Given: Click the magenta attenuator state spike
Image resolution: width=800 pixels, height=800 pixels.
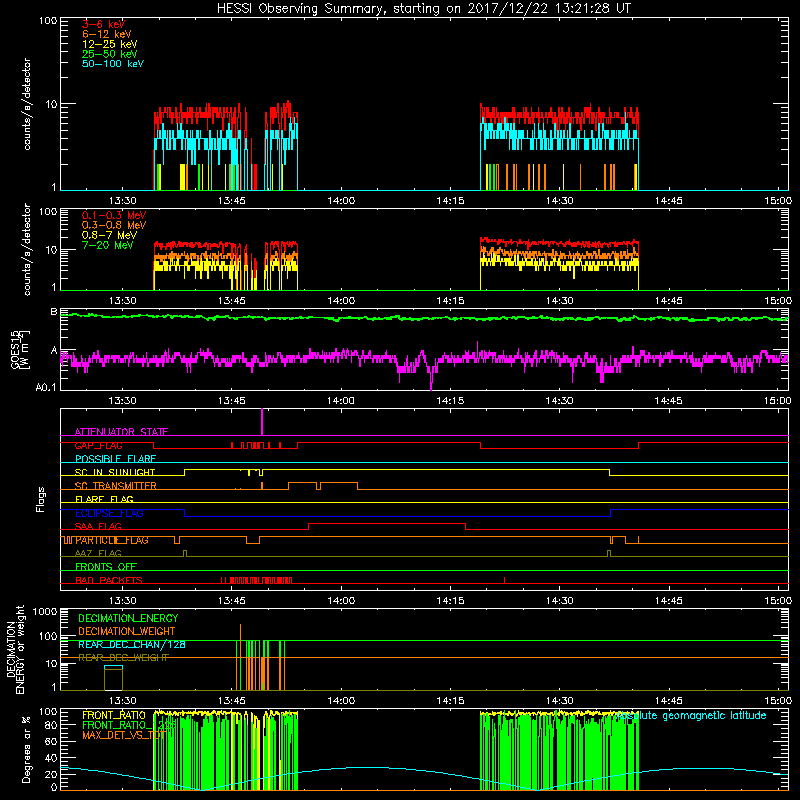Looking at the screenshot, I should (262, 422).
